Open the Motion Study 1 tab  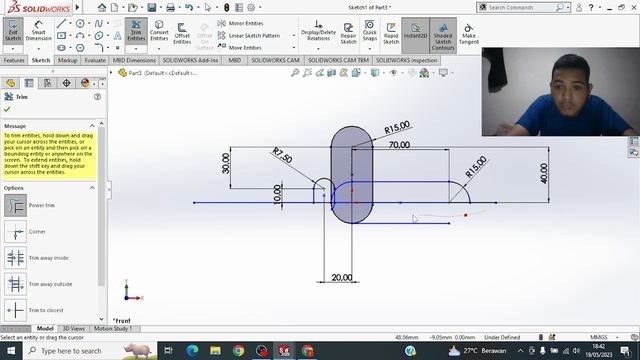(x=113, y=329)
